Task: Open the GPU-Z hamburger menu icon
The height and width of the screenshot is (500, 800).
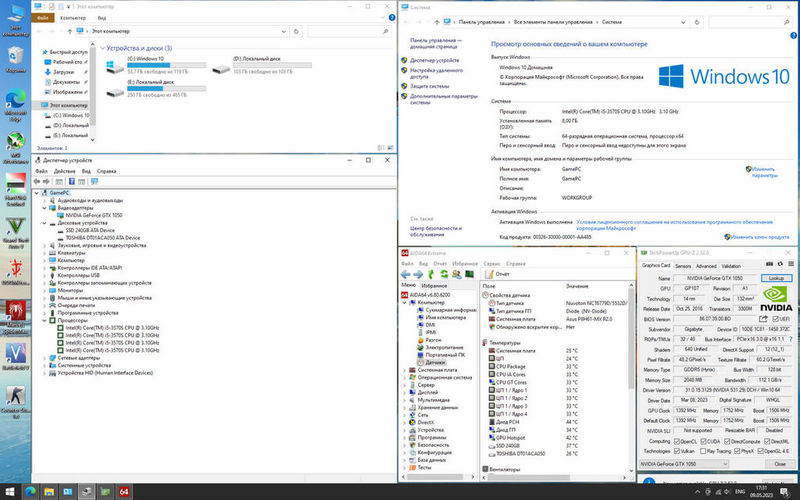Action: [790, 264]
